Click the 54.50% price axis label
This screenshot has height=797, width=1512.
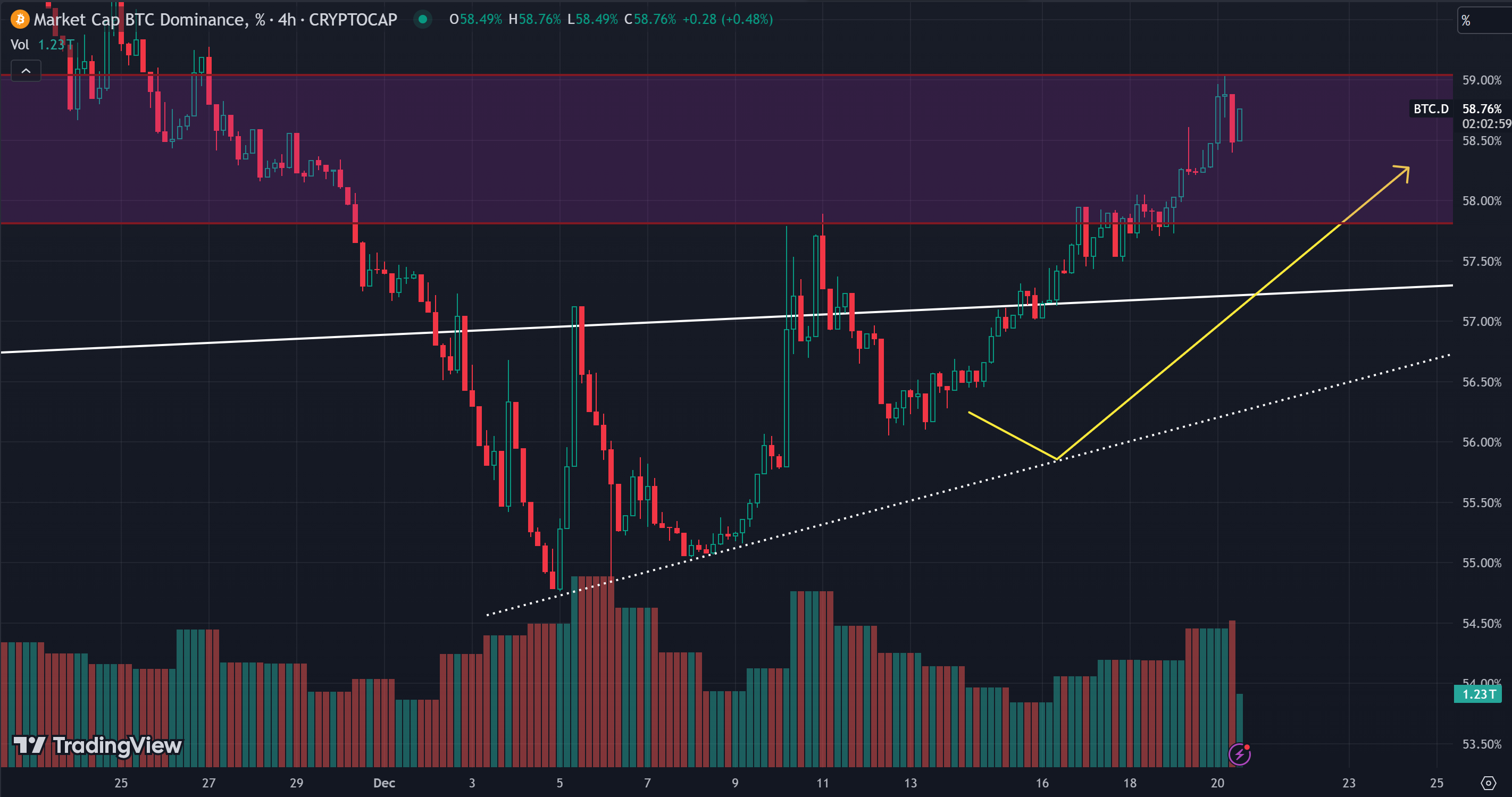pos(1482,623)
